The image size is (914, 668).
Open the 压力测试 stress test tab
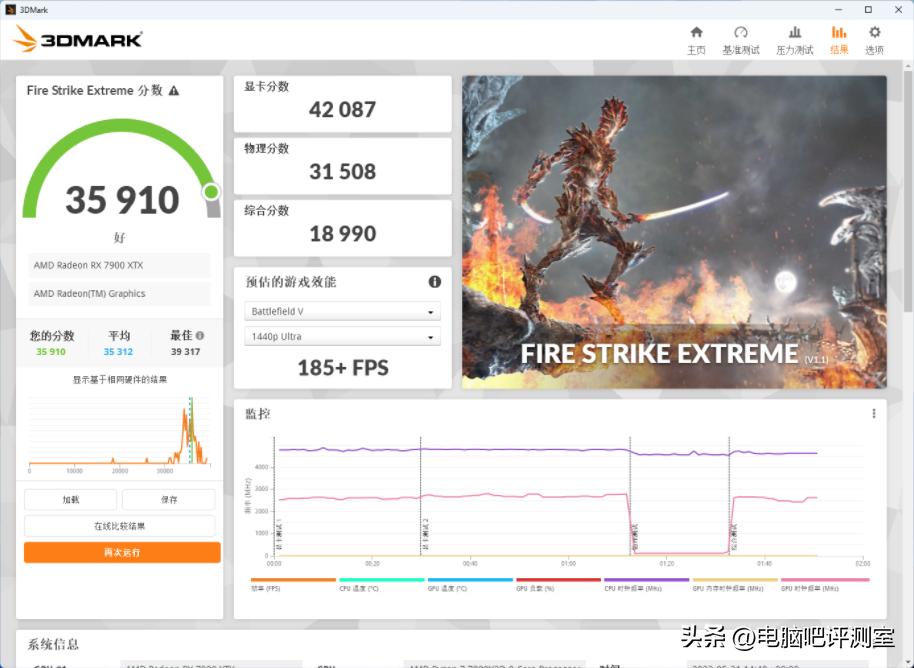coord(795,41)
